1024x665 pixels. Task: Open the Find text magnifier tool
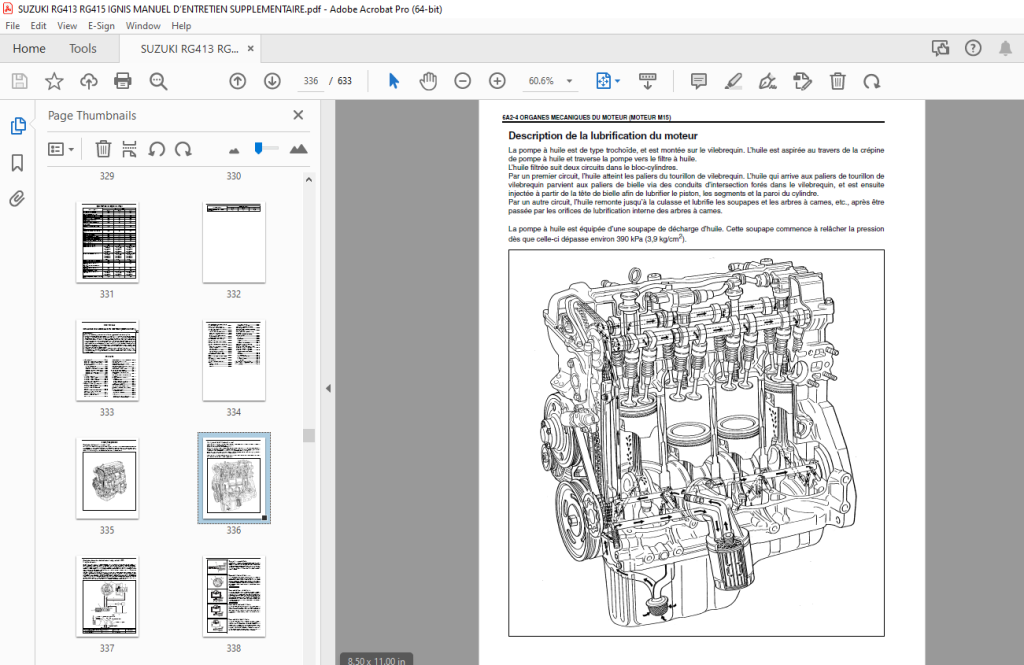(x=158, y=81)
